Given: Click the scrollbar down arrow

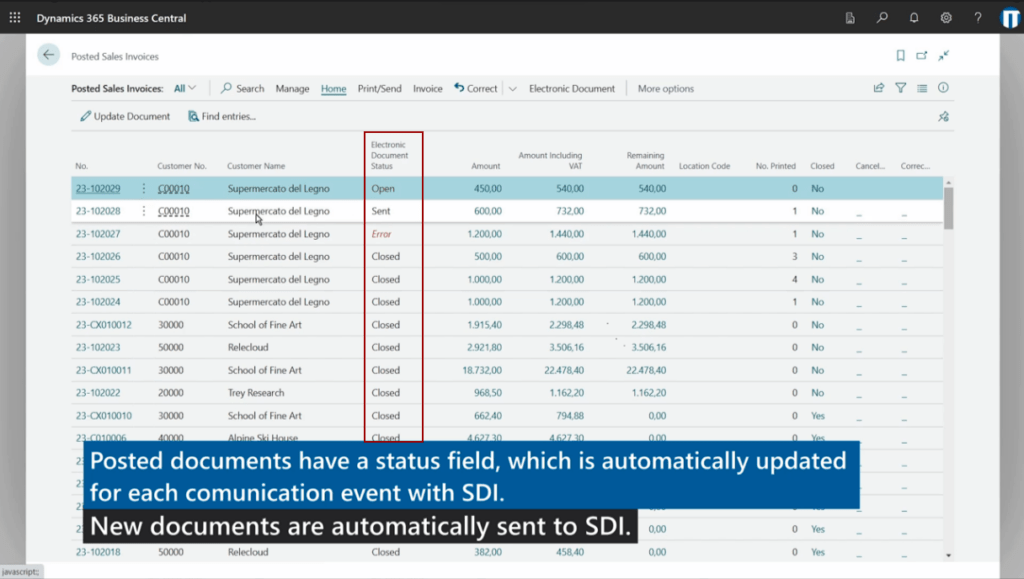Looking at the screenshot, I should tap(948, 556).
